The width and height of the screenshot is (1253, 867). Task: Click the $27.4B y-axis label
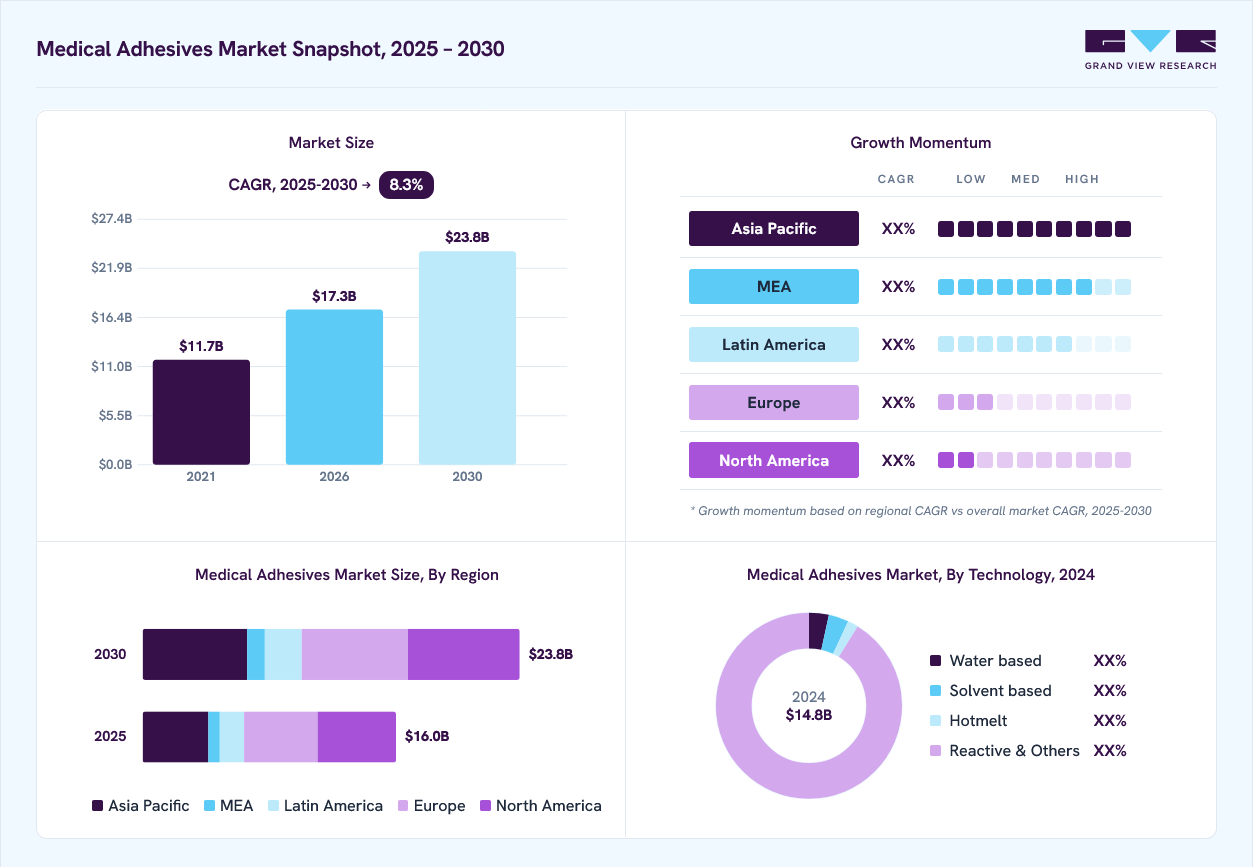coord(112,218)
